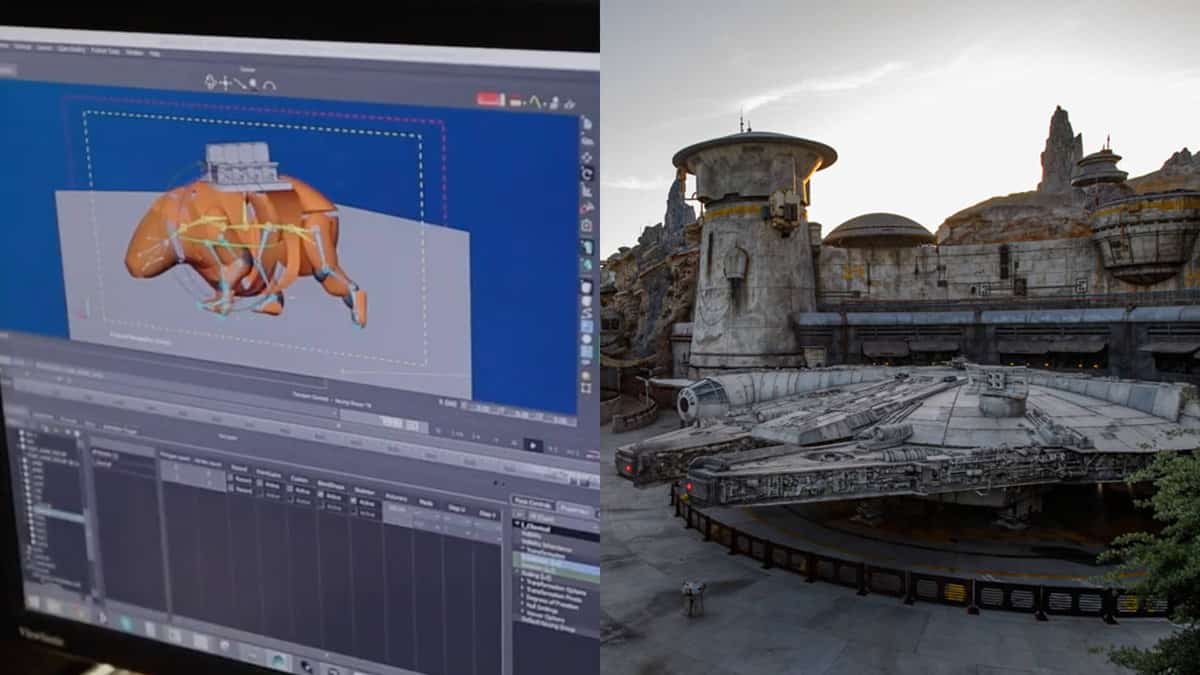Toggle the upper Active checkbox in the fourth column
Image resolution: width=1200 pixels, height=675 pixels.
coord(320,494)
